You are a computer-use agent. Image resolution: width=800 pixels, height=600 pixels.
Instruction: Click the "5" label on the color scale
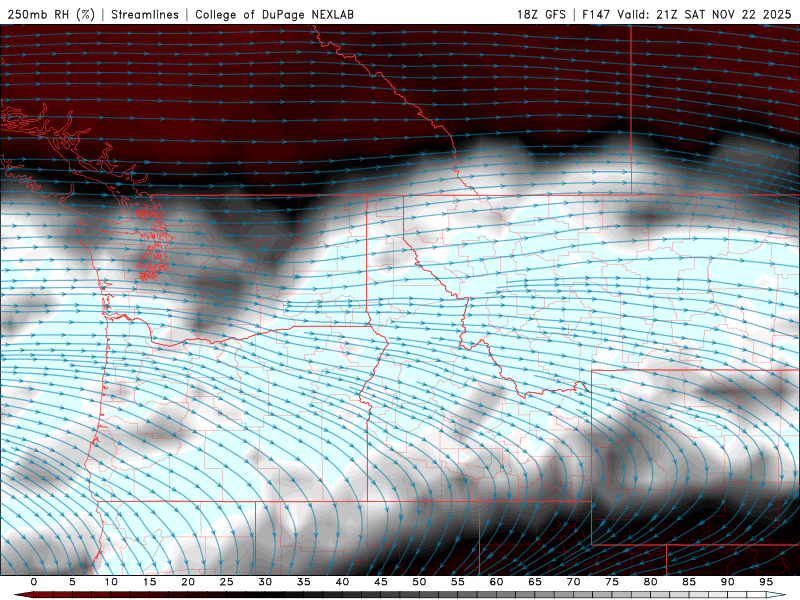[72, 582]
